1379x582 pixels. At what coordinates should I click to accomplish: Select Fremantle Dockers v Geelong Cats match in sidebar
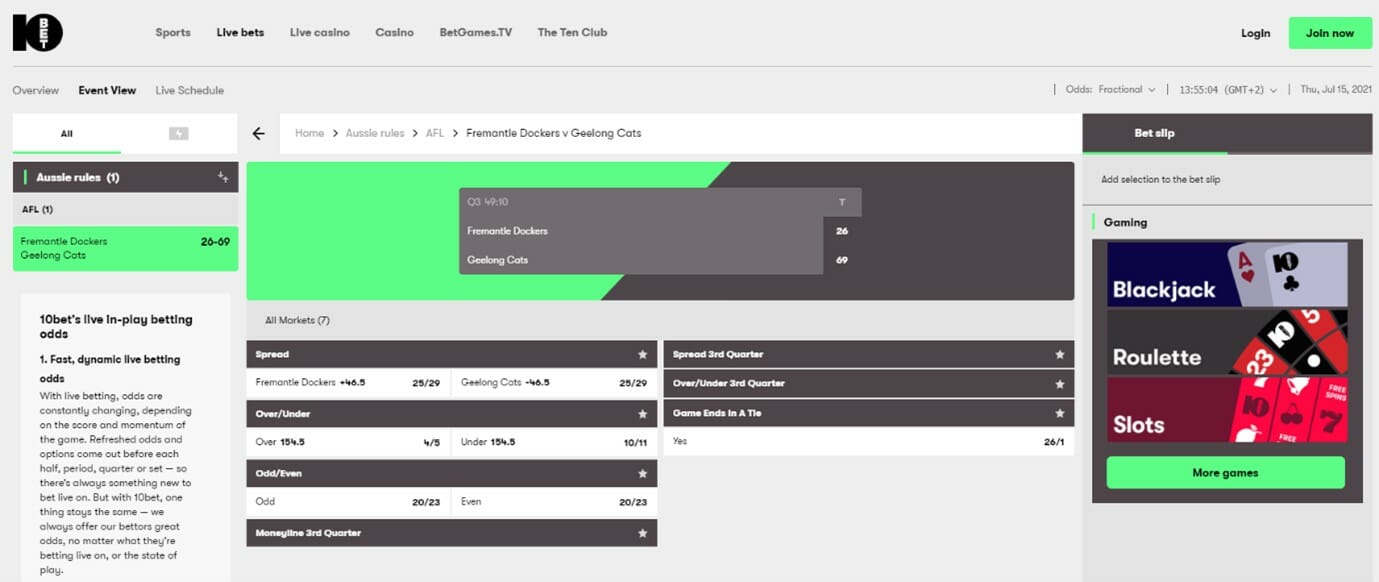click(125, 248)
